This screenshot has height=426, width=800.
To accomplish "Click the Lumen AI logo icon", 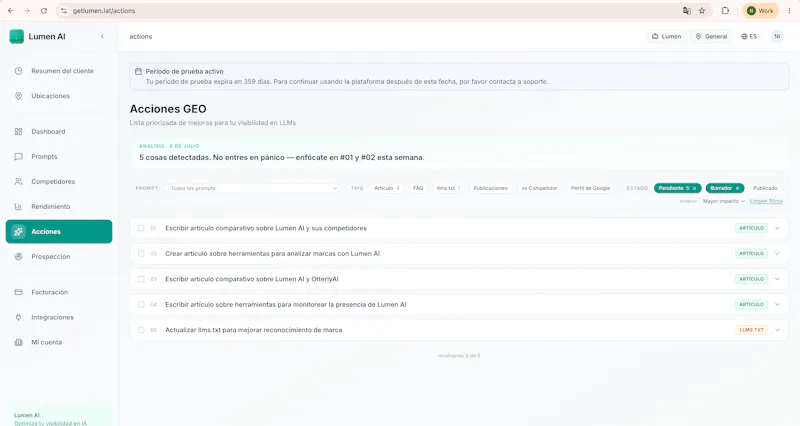I will coord(16,36).
